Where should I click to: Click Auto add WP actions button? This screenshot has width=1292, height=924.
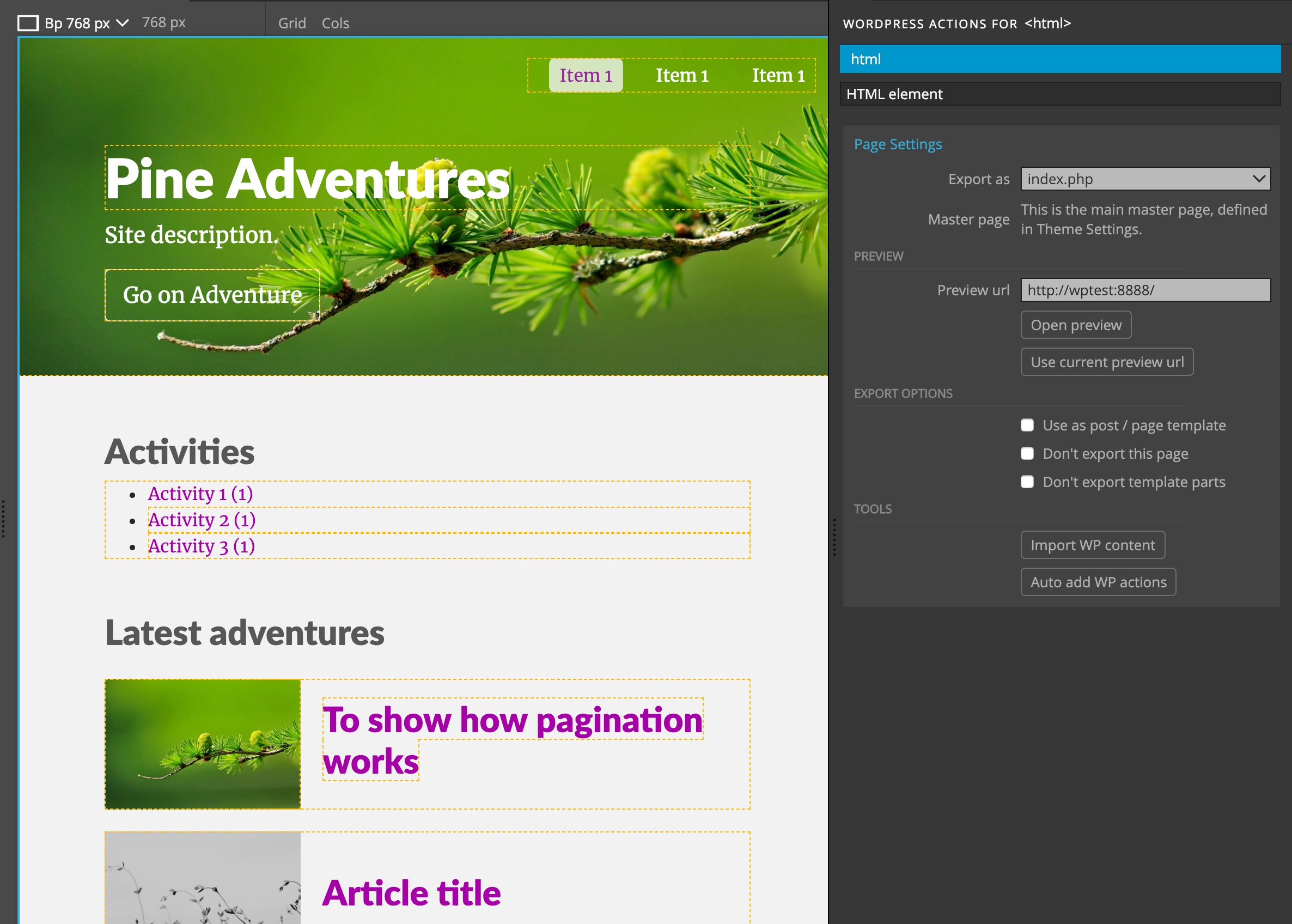(x=1098, y=582)
